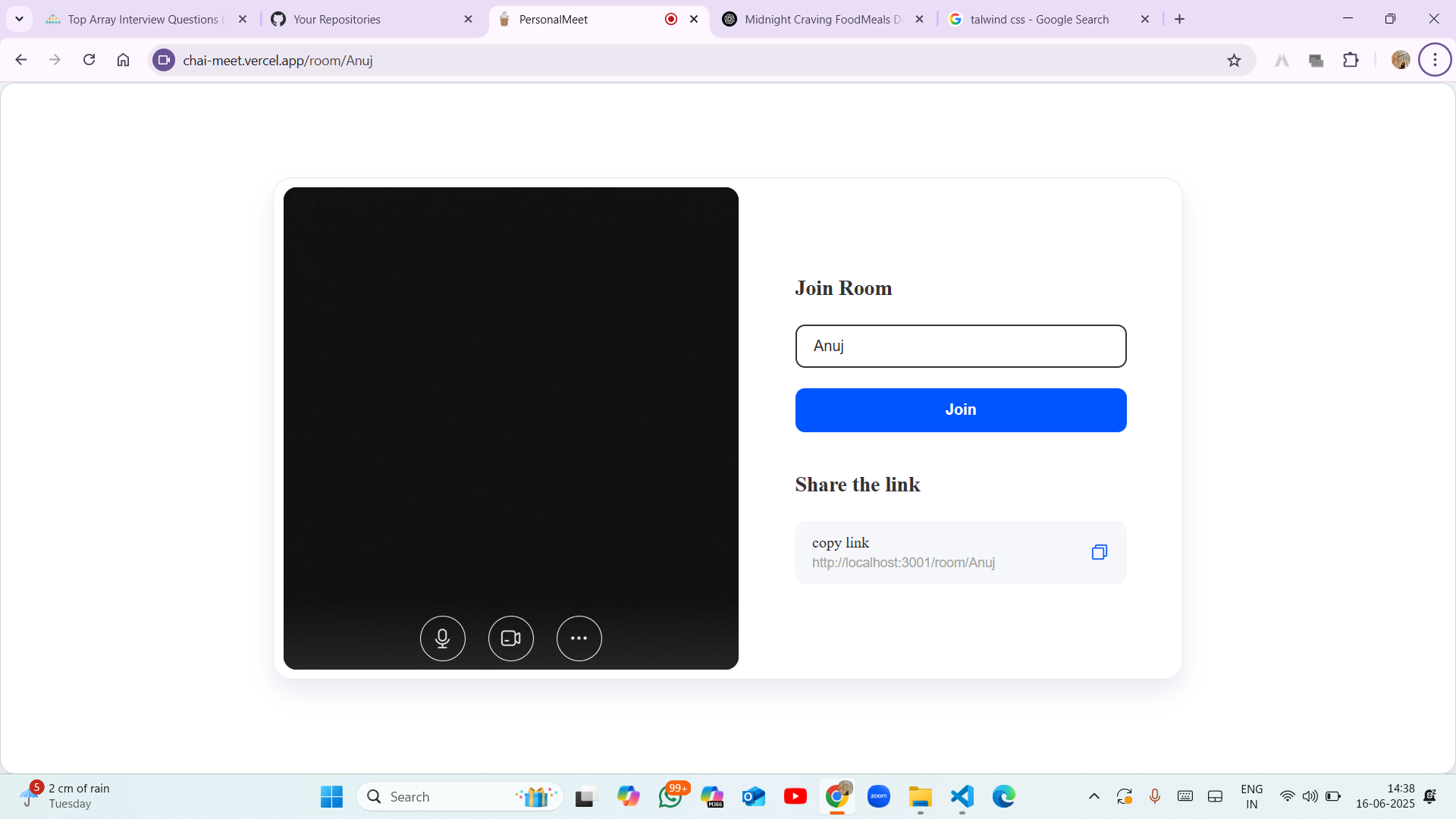Reload the current page

[89, 60]
